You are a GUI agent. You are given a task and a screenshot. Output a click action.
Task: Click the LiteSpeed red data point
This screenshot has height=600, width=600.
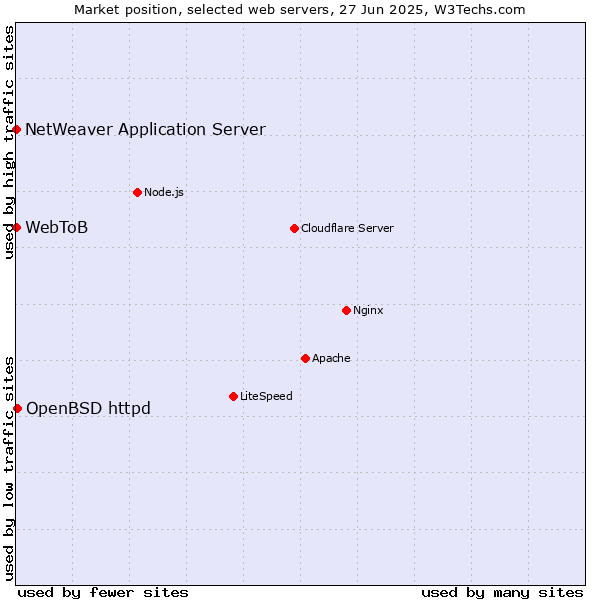pyautogui.click(x=233, y=396)
